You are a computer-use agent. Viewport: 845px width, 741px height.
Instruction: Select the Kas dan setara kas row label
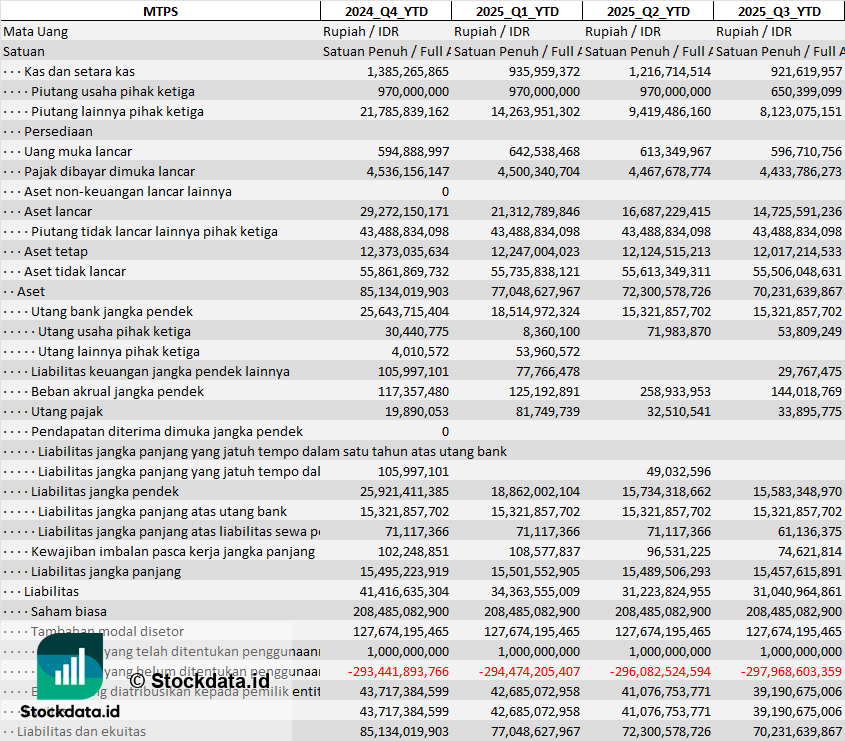[x=79, y=71]
